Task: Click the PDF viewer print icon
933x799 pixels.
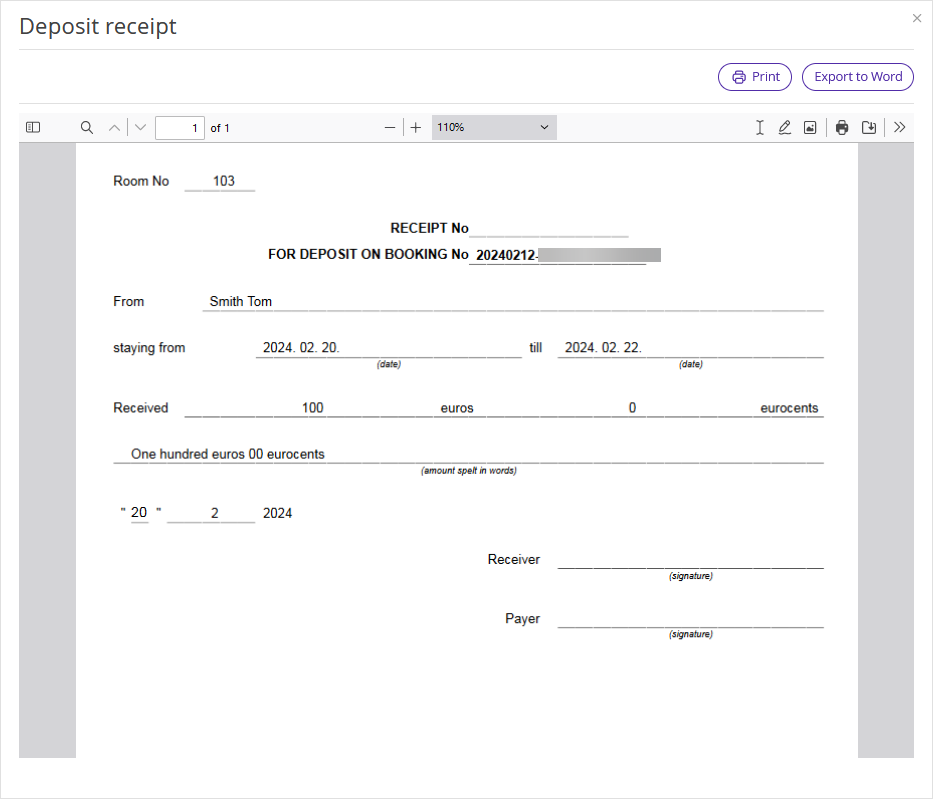Action: pos(842,127)
